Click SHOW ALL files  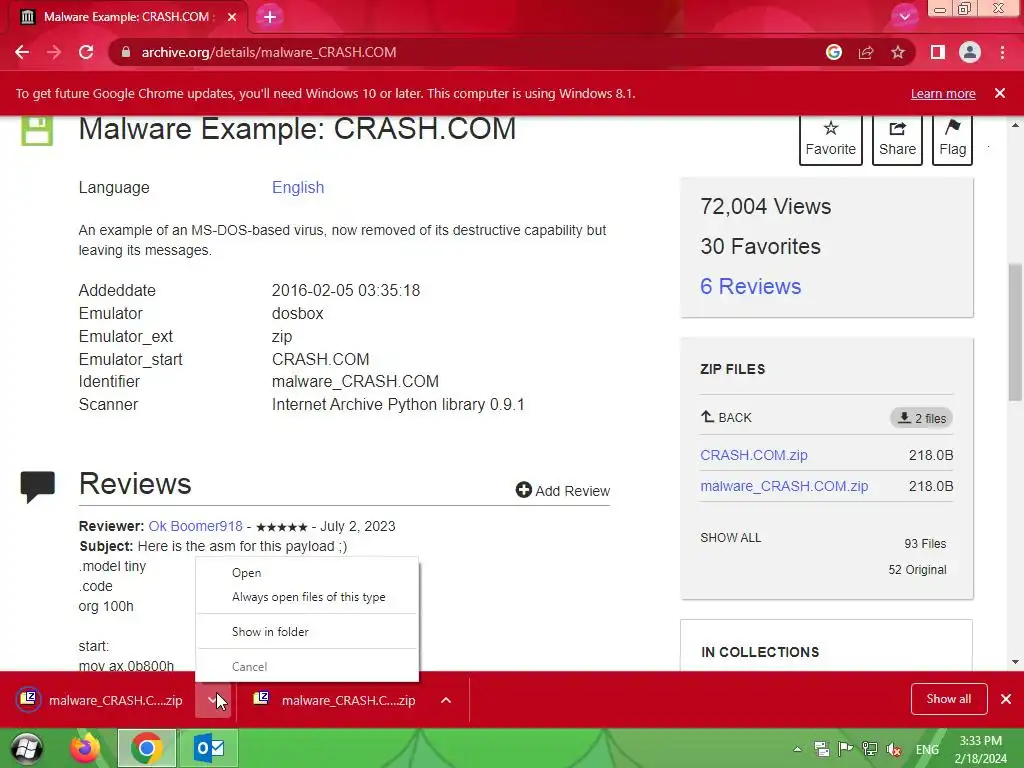731,537
